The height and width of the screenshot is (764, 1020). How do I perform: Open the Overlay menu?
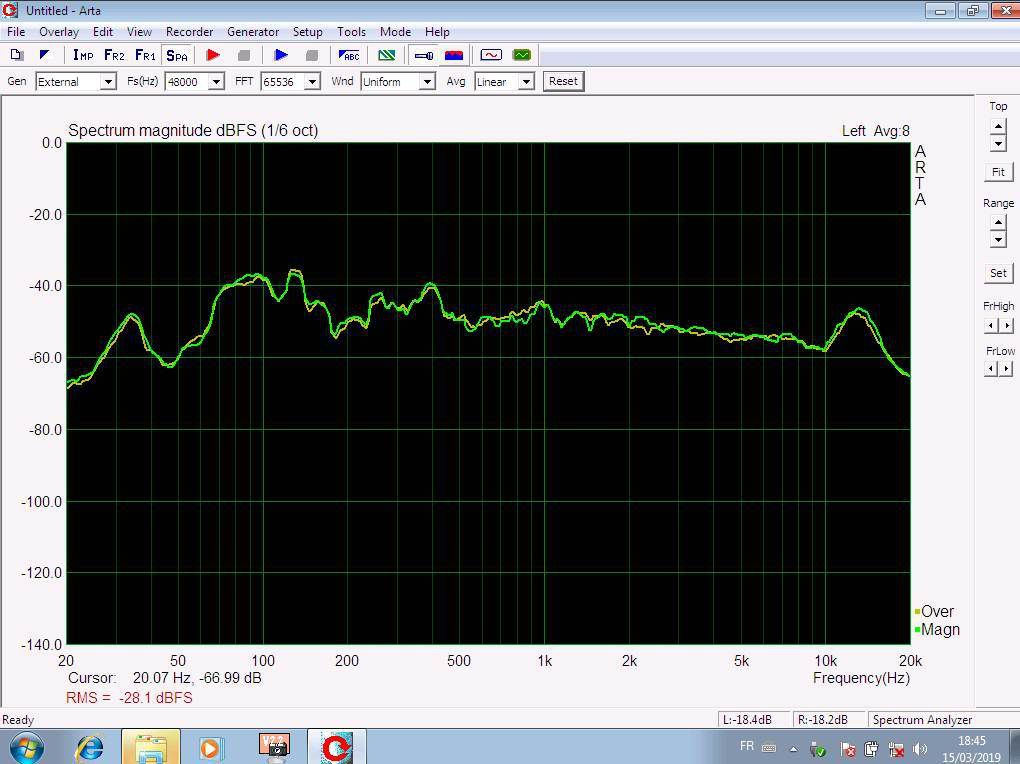tap(59, 32)
